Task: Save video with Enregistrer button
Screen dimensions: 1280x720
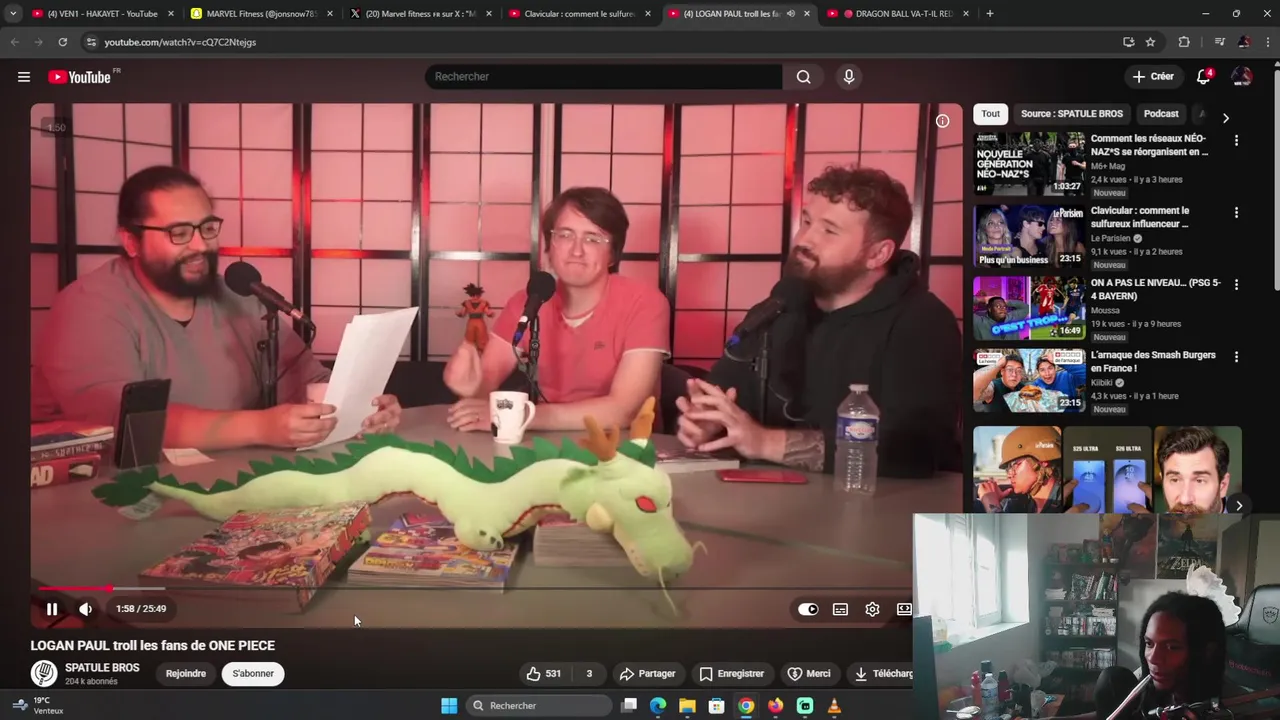Action: [x=731, y=674]
